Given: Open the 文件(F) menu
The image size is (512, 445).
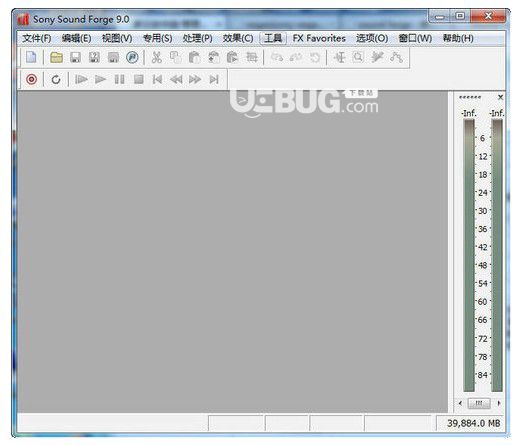Looking at the screenshot, I should [37, 38].
